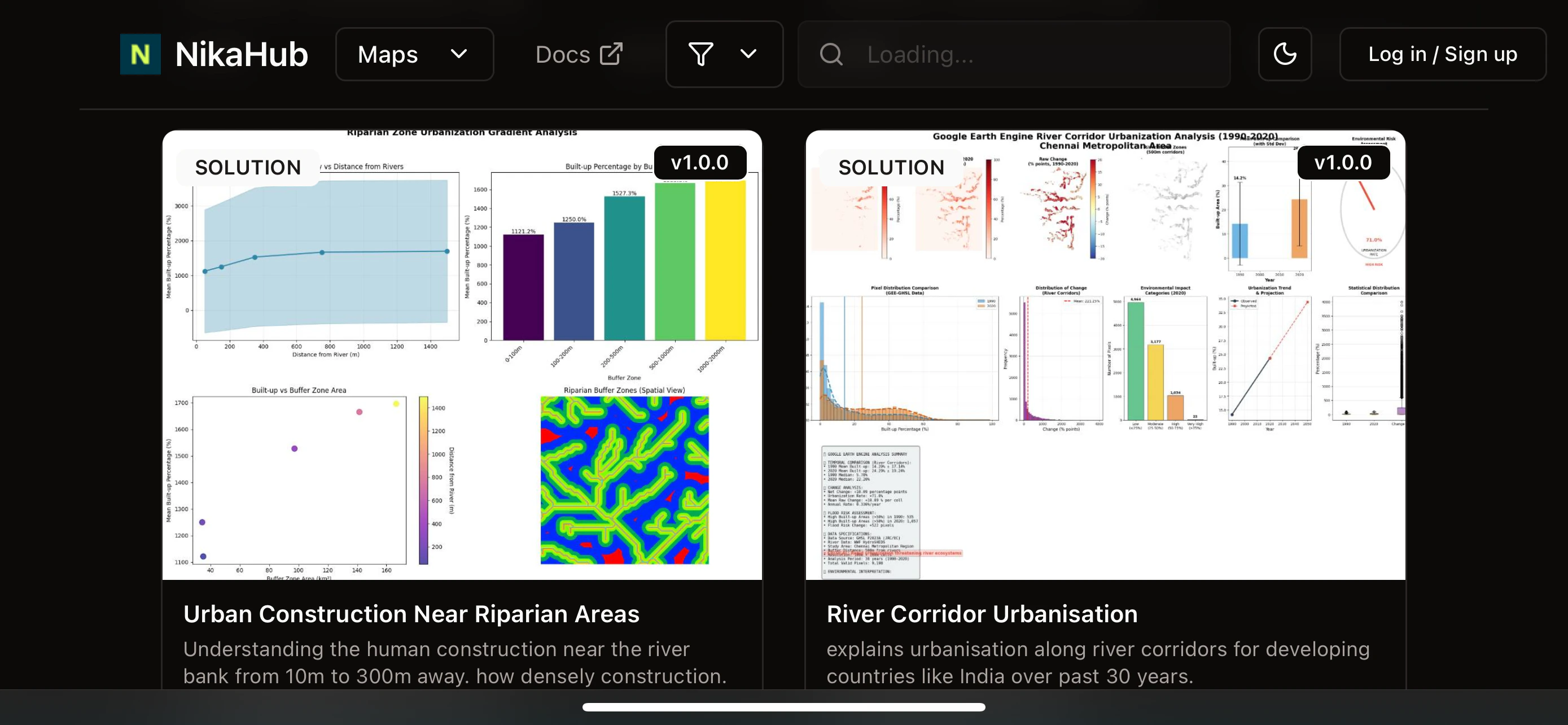Focus the Loading search input field
Screen dimensions: 1568x725
click(1035, 54)
